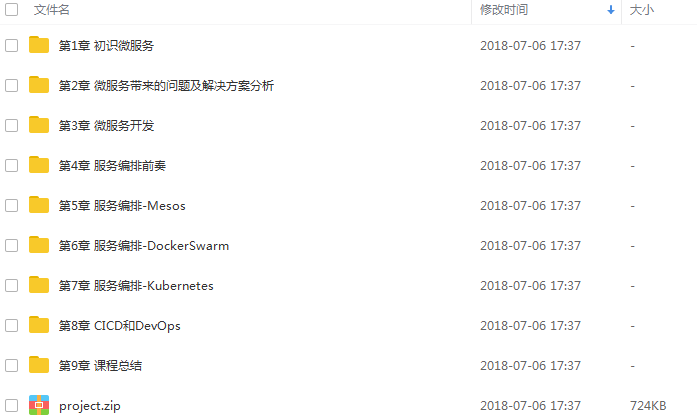
Task: Select the project.zip archive icon
Action: [x=39, y=405]
